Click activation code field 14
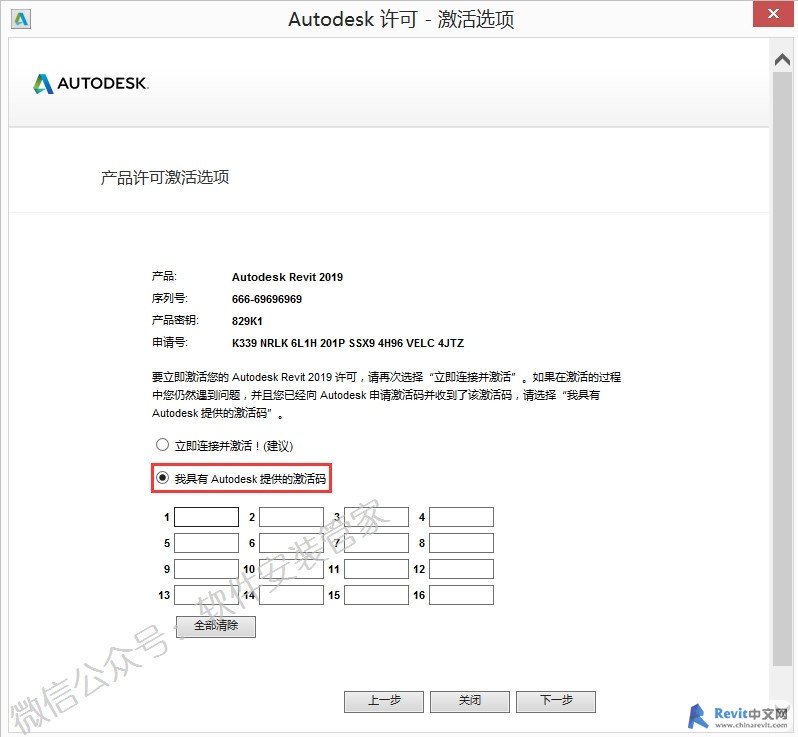 click(291, 595)
